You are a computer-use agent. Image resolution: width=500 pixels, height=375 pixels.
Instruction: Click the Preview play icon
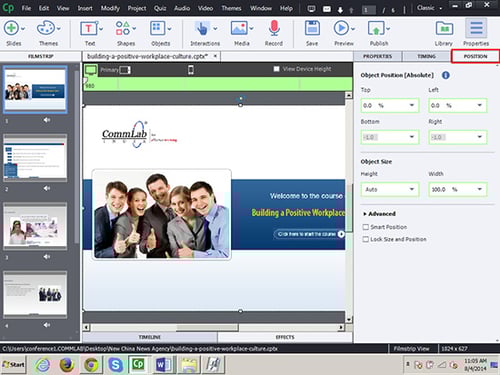click(x=341, y=28)
